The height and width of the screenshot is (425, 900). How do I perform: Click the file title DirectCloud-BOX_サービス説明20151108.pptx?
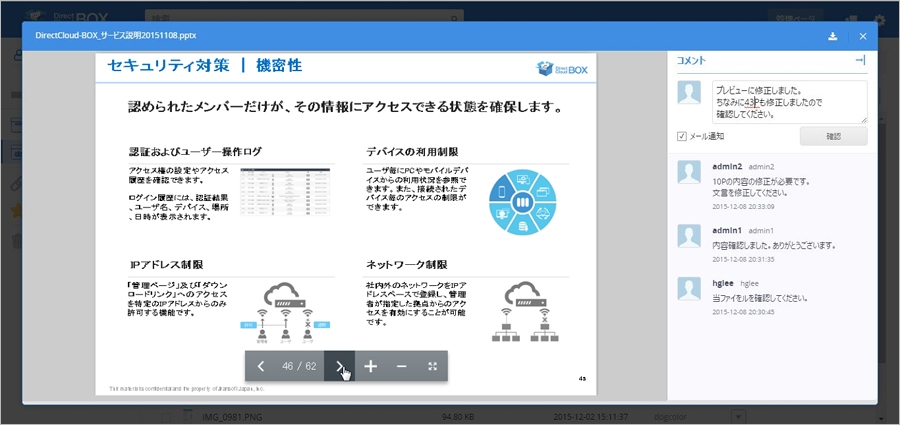pos(116,36)
